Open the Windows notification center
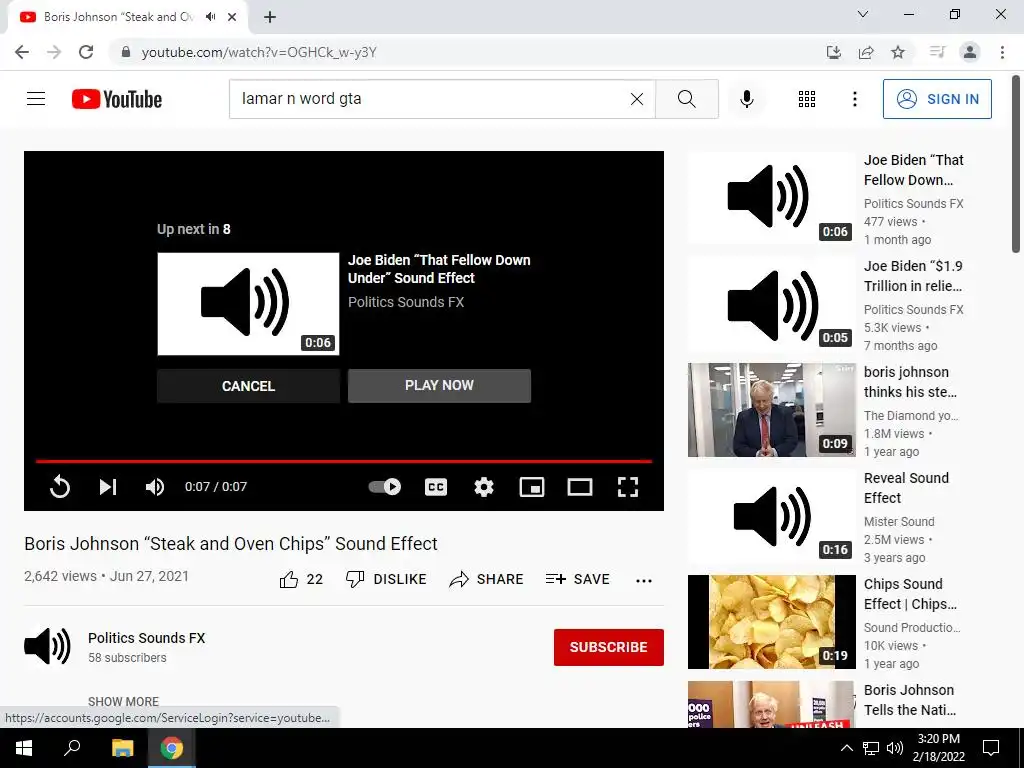This screenshot has height=768, width=1024. (x=991, y=748)
